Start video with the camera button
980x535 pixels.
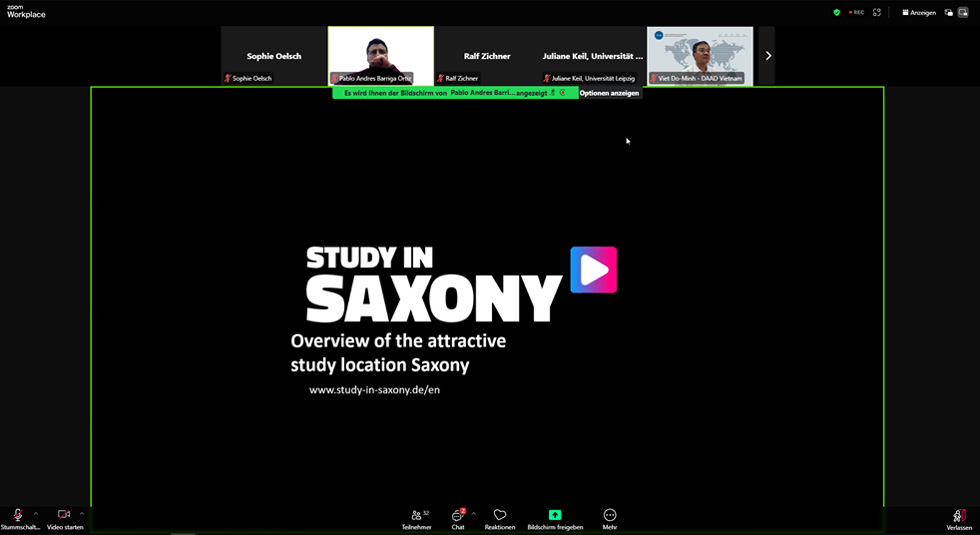64,515
